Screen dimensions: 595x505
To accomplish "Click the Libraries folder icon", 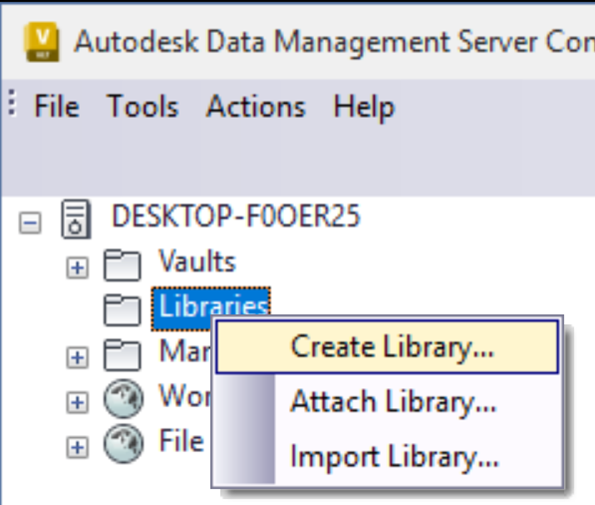I will pos(122,310).
